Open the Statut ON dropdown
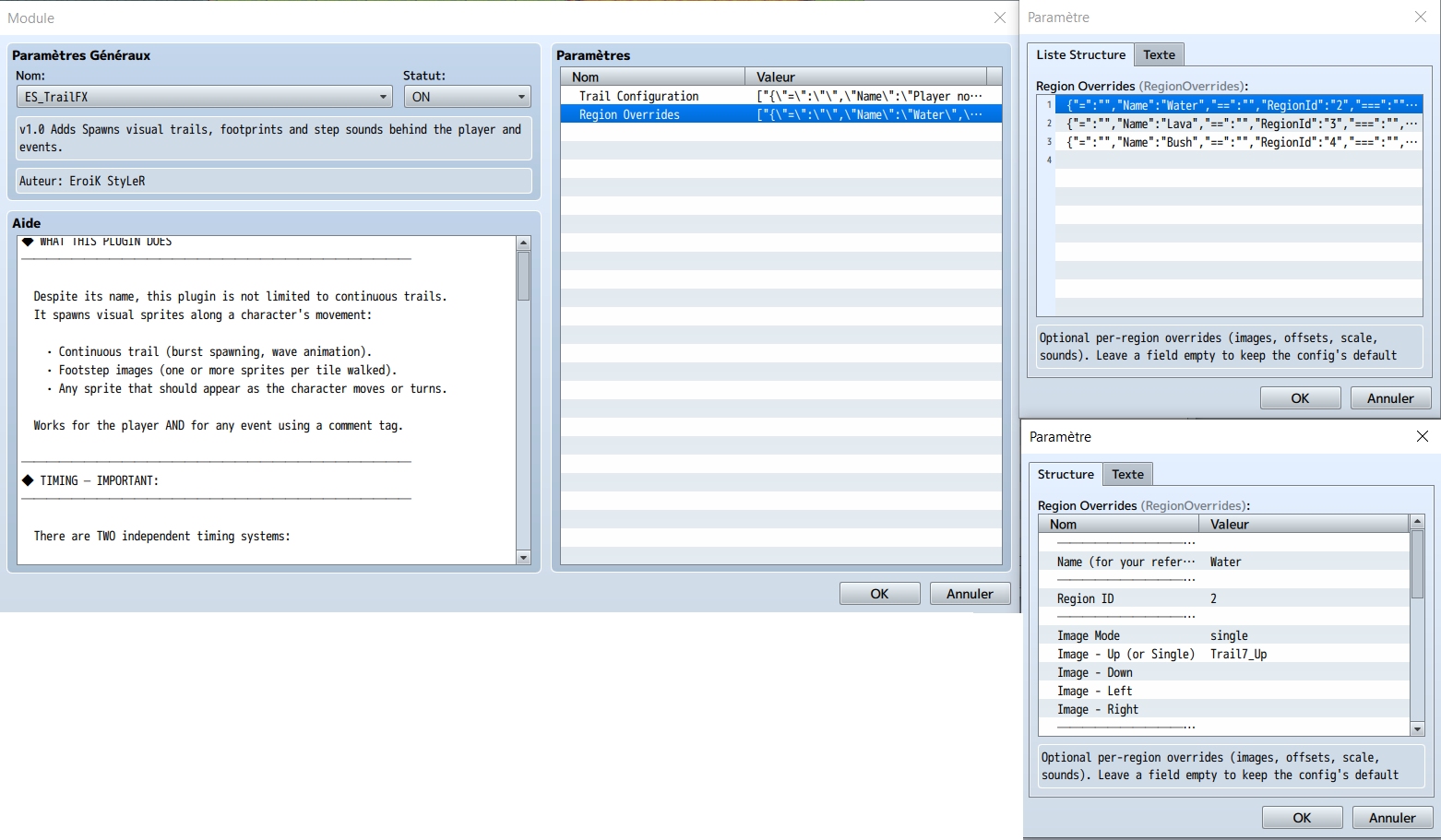 tap(467, 97)
